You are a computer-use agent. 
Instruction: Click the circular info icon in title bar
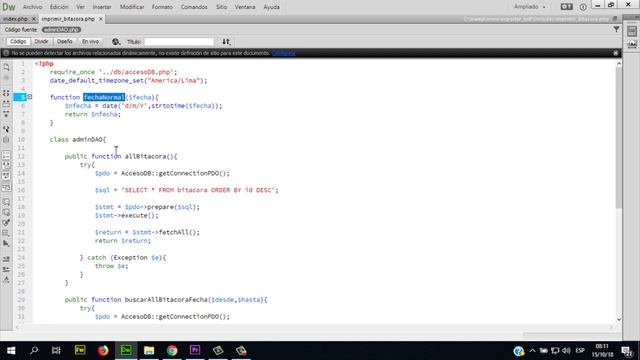[x=583, y=7]
